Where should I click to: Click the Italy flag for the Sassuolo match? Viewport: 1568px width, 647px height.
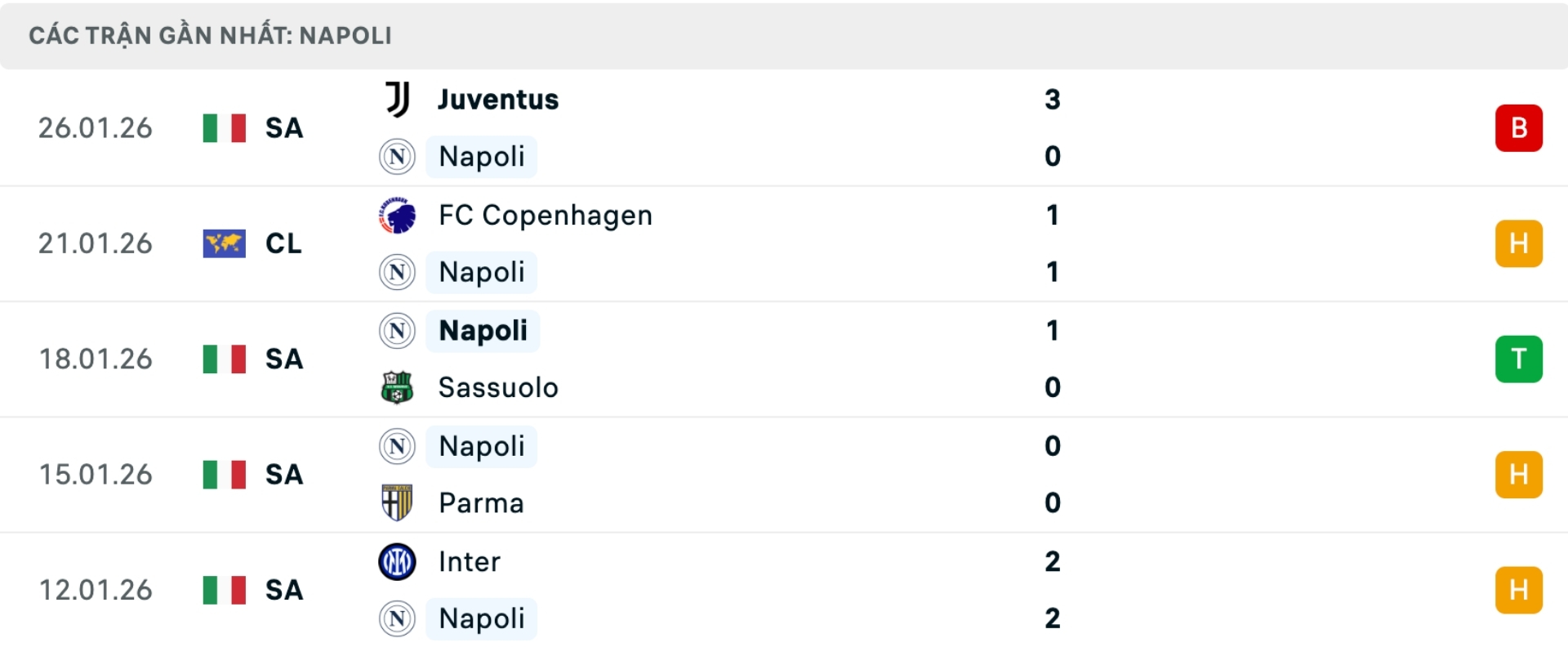point(224,359)
